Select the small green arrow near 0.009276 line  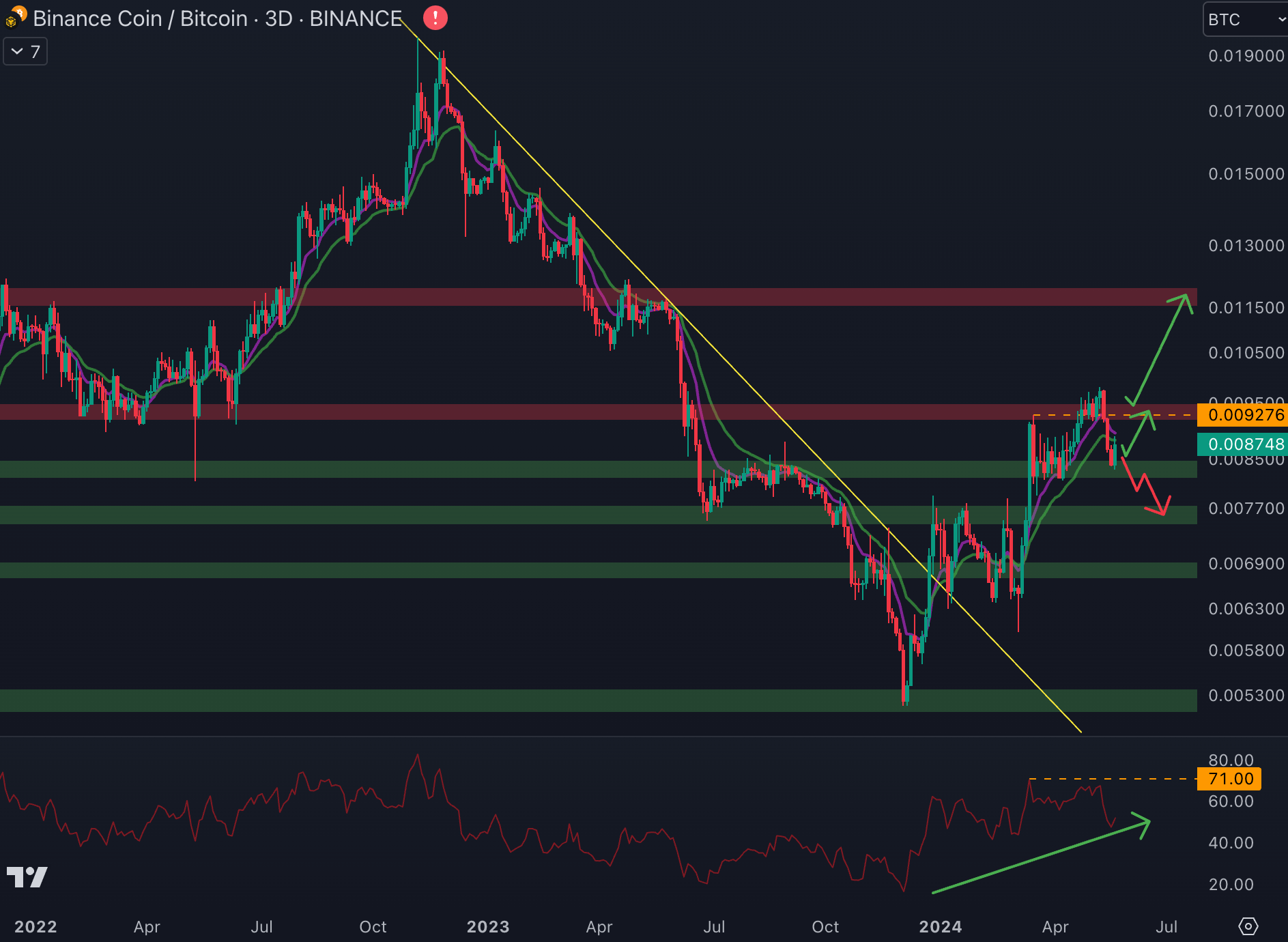click(1137, 431)
